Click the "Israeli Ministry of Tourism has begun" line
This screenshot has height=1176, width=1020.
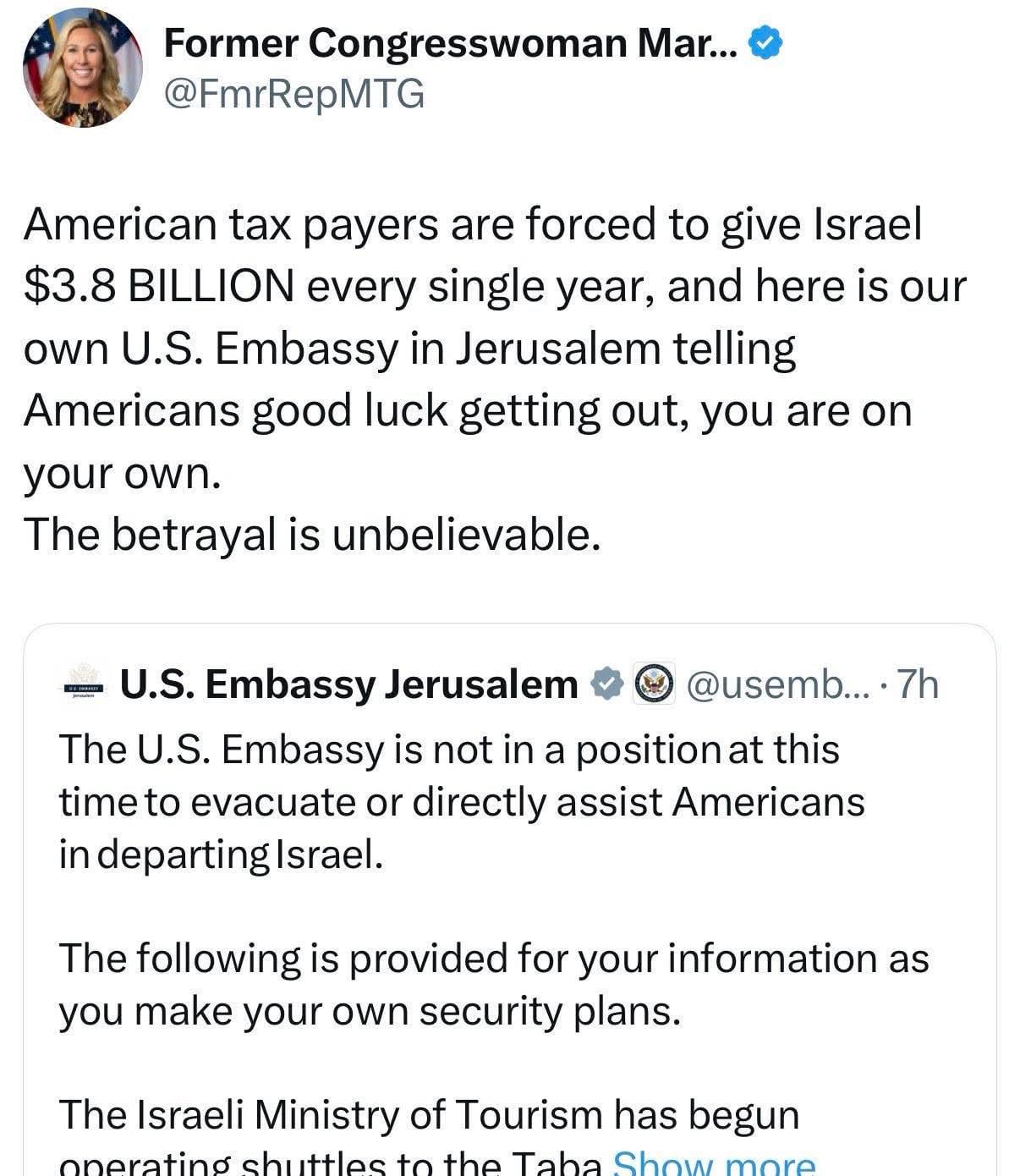(429, 1114)
